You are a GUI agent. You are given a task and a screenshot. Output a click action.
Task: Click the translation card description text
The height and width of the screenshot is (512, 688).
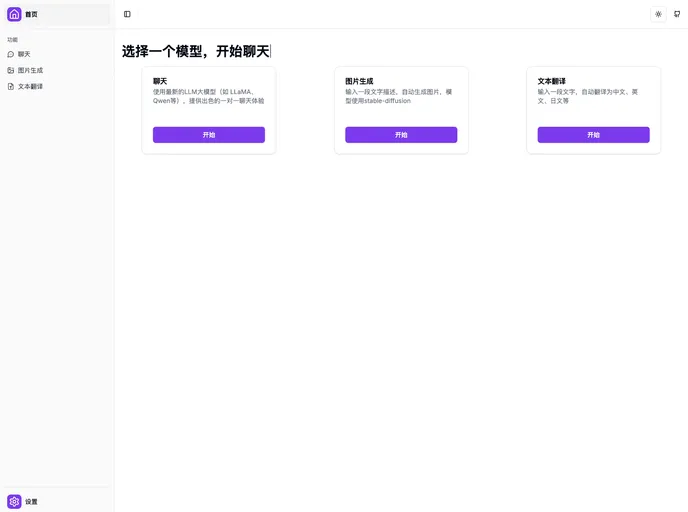coord(588,96)
